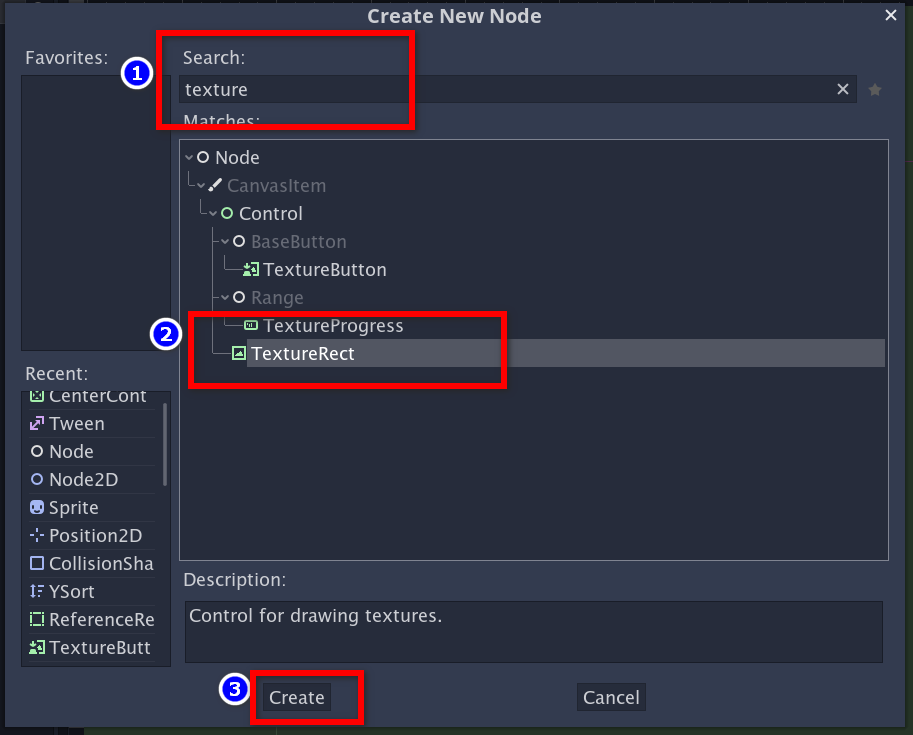Click the TextureButton icon in Recent list

tap(37, 647)
